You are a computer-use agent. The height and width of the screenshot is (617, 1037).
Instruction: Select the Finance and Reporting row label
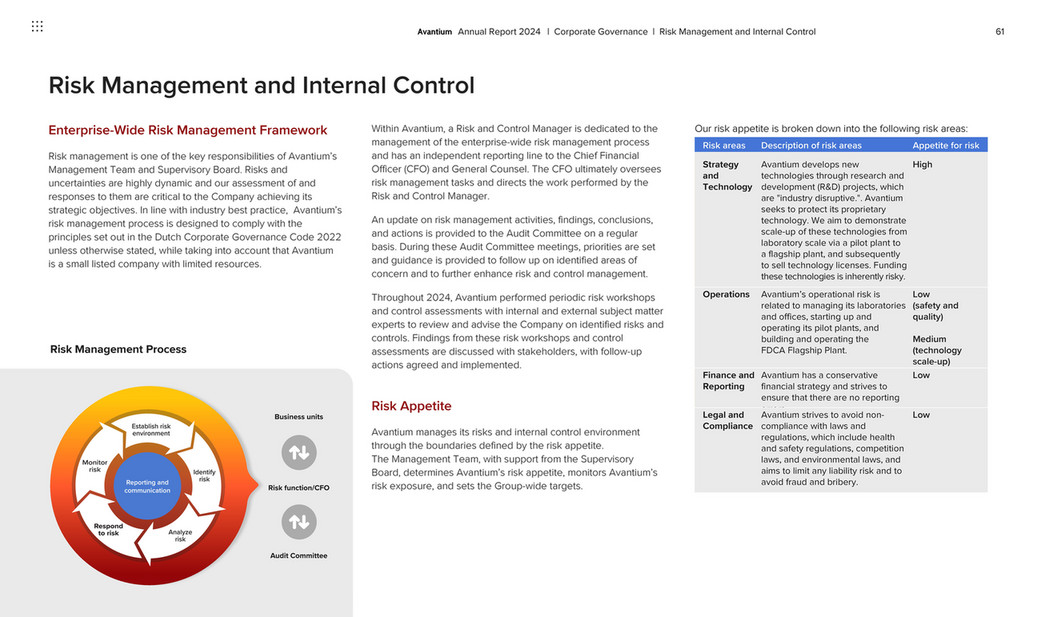point(728,380)
